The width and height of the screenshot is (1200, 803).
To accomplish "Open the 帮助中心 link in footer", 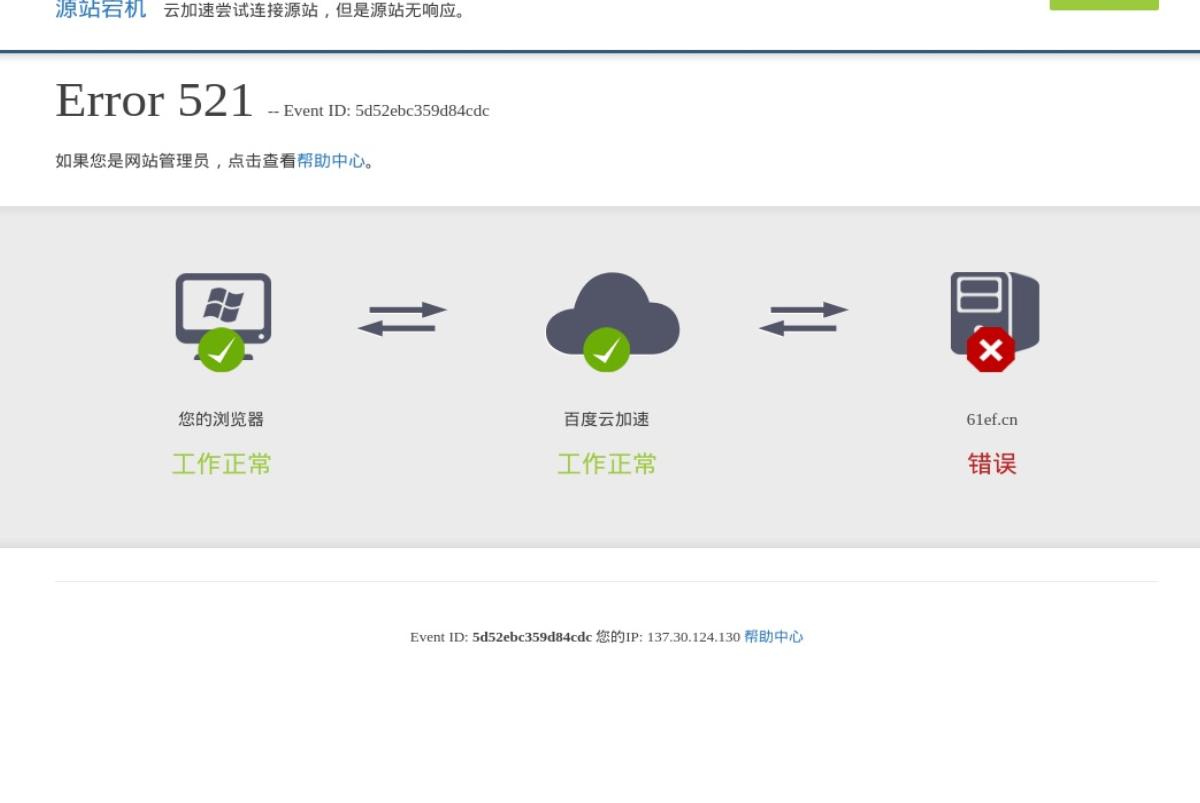I will 773,637.
